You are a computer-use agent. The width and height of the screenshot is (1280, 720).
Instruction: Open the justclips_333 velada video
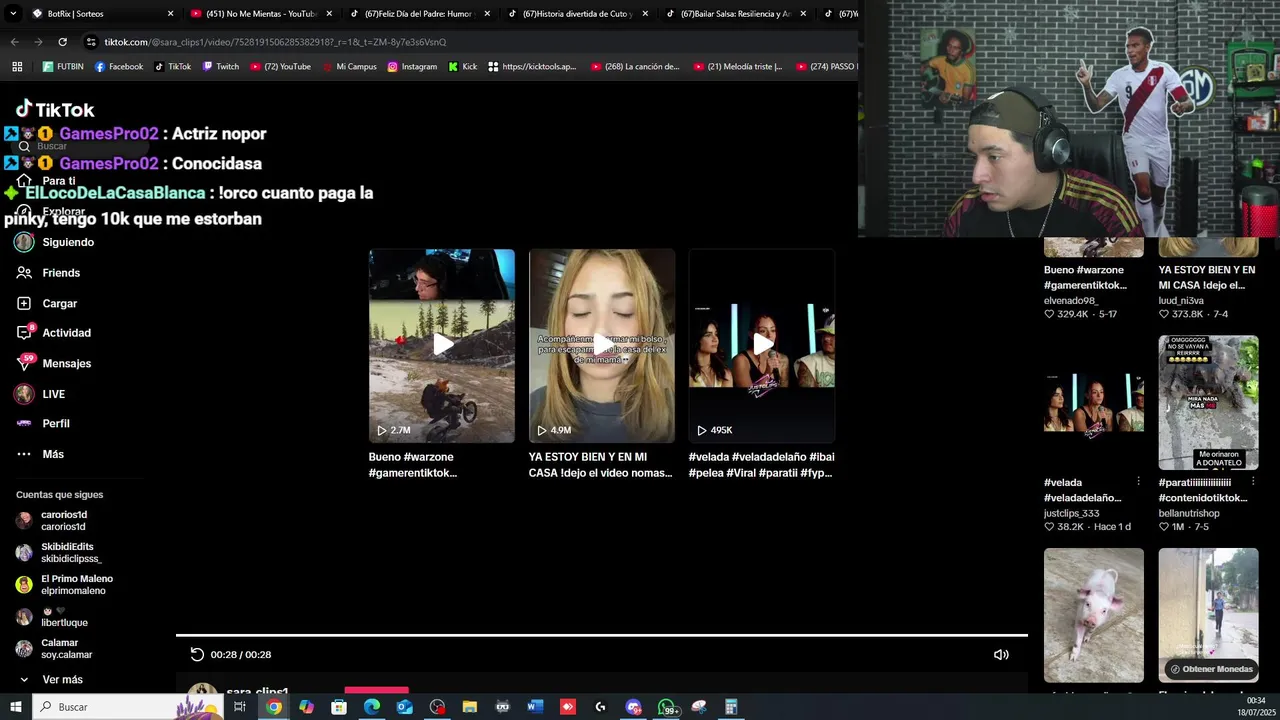click(1094, 402)
